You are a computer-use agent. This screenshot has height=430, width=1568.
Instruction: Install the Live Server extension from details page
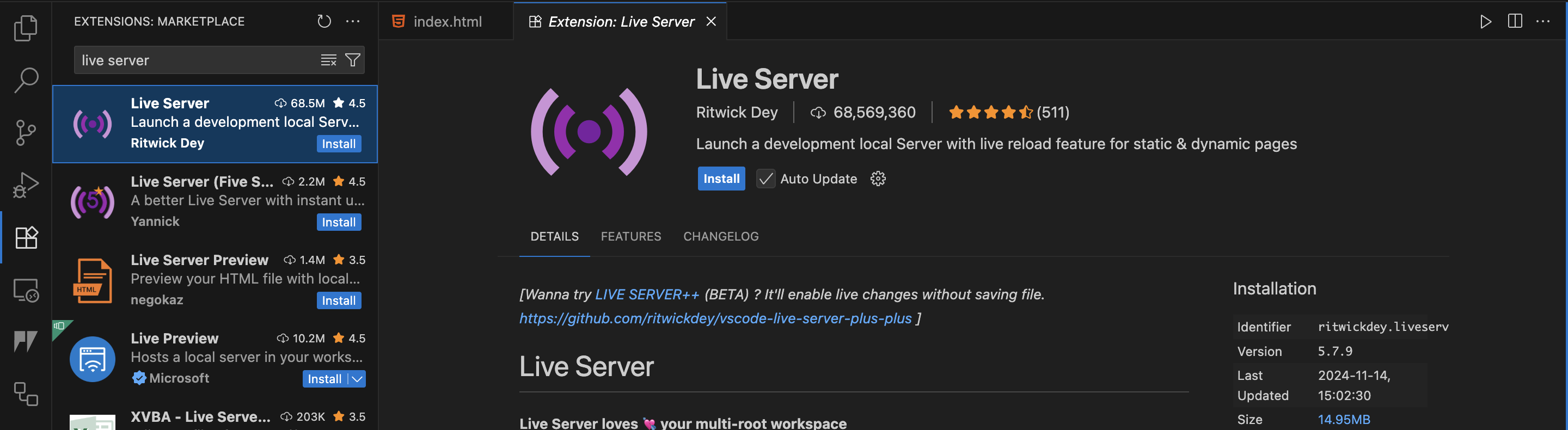tap(721, 179)
